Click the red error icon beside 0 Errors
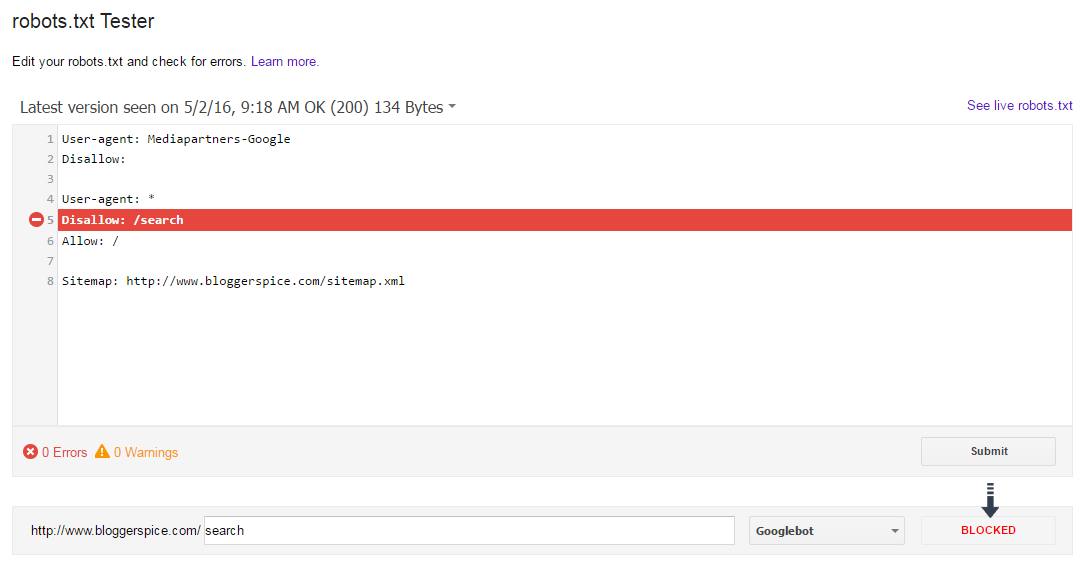1085x568 pixels. coord(30,452)
